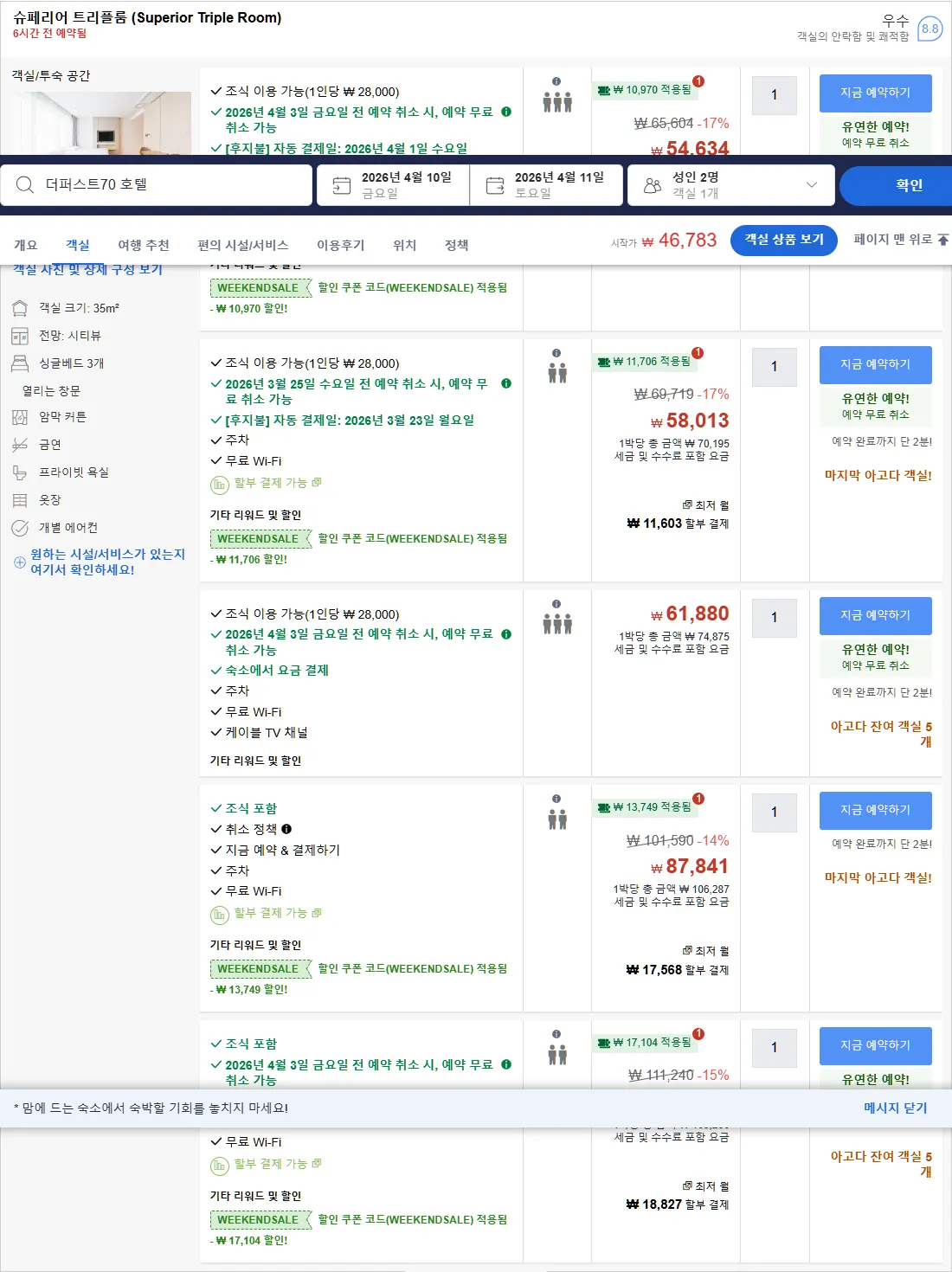Click 지금 예약하기 for the ₩111,240 offer
Image resolution: width=952 pixels, height=1272 pixels.
[876, 1045]
